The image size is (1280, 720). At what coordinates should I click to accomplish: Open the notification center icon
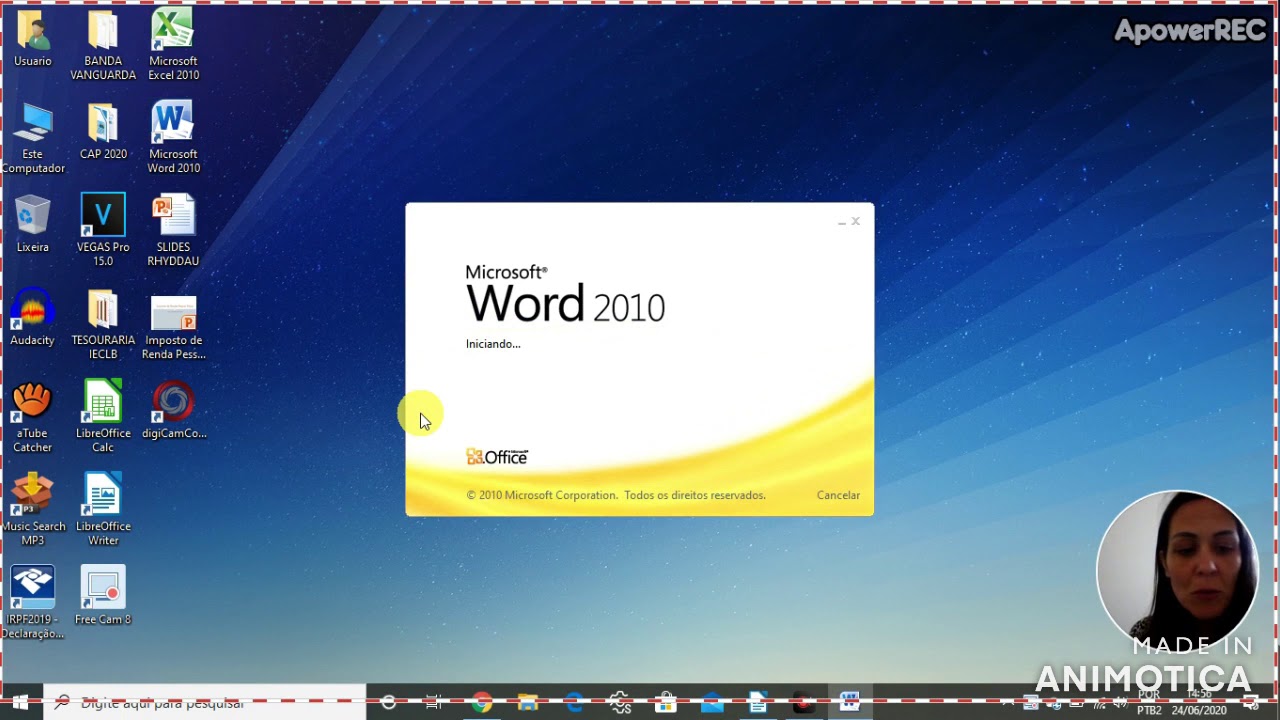[1251, 703]
